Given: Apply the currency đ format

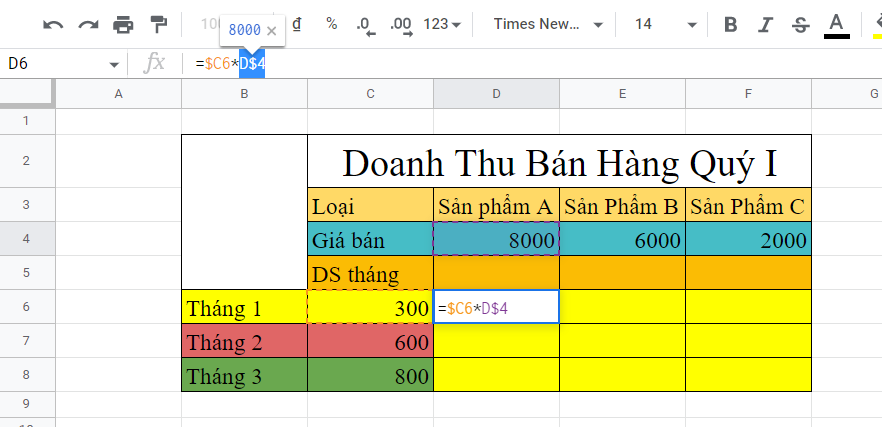Looking at the screenshot, I should [x=296, y=24].
